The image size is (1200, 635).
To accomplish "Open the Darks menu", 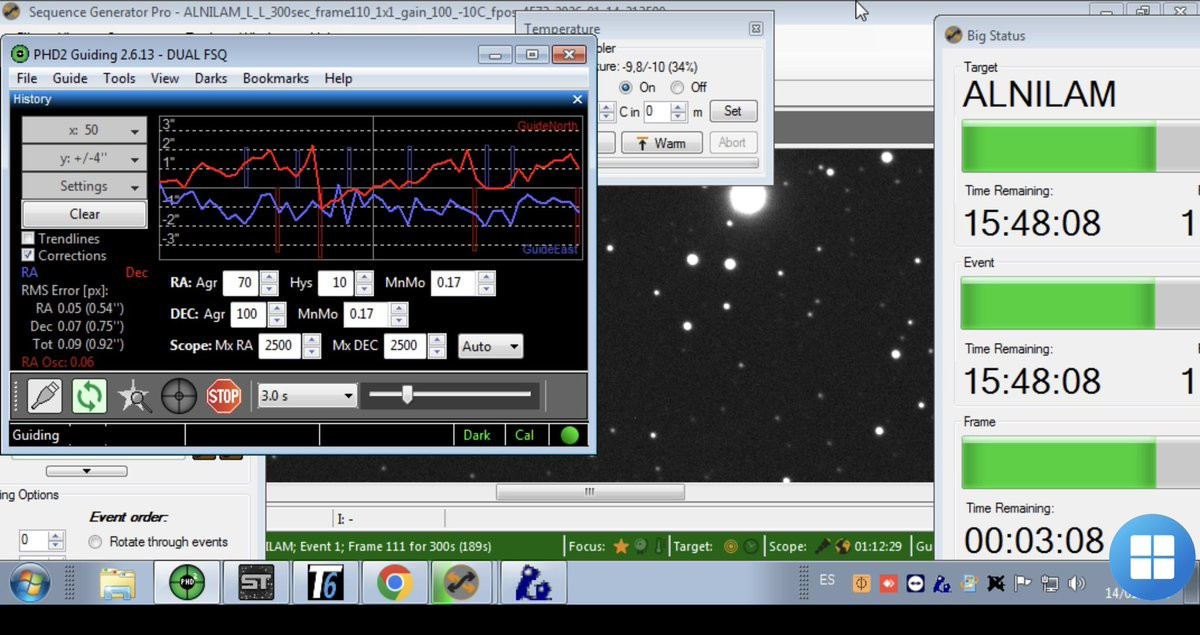I will [210, 78].
